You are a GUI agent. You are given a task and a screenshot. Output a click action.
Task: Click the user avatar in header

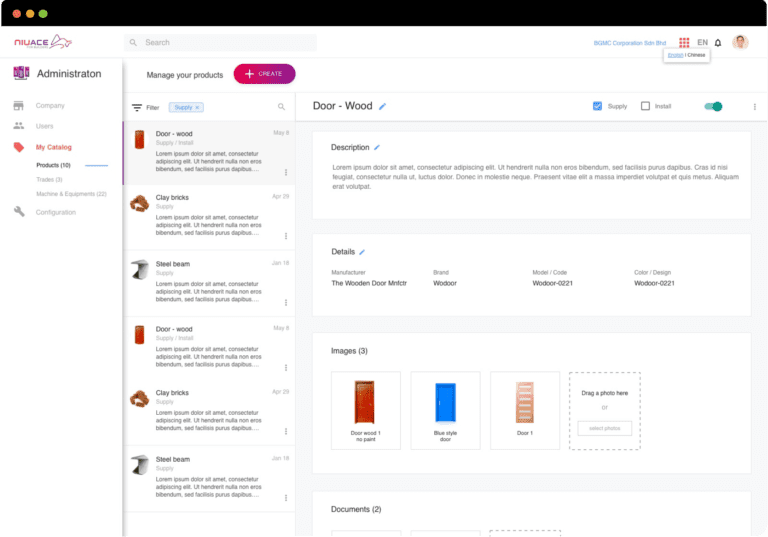(x=740, y=42)
